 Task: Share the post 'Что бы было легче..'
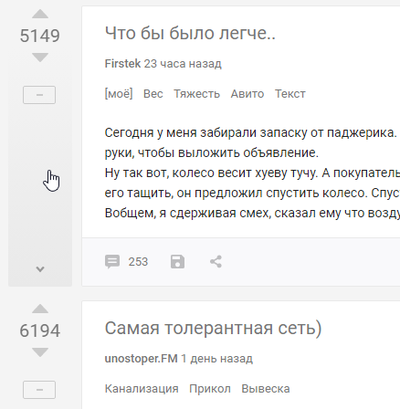point(216,262)
